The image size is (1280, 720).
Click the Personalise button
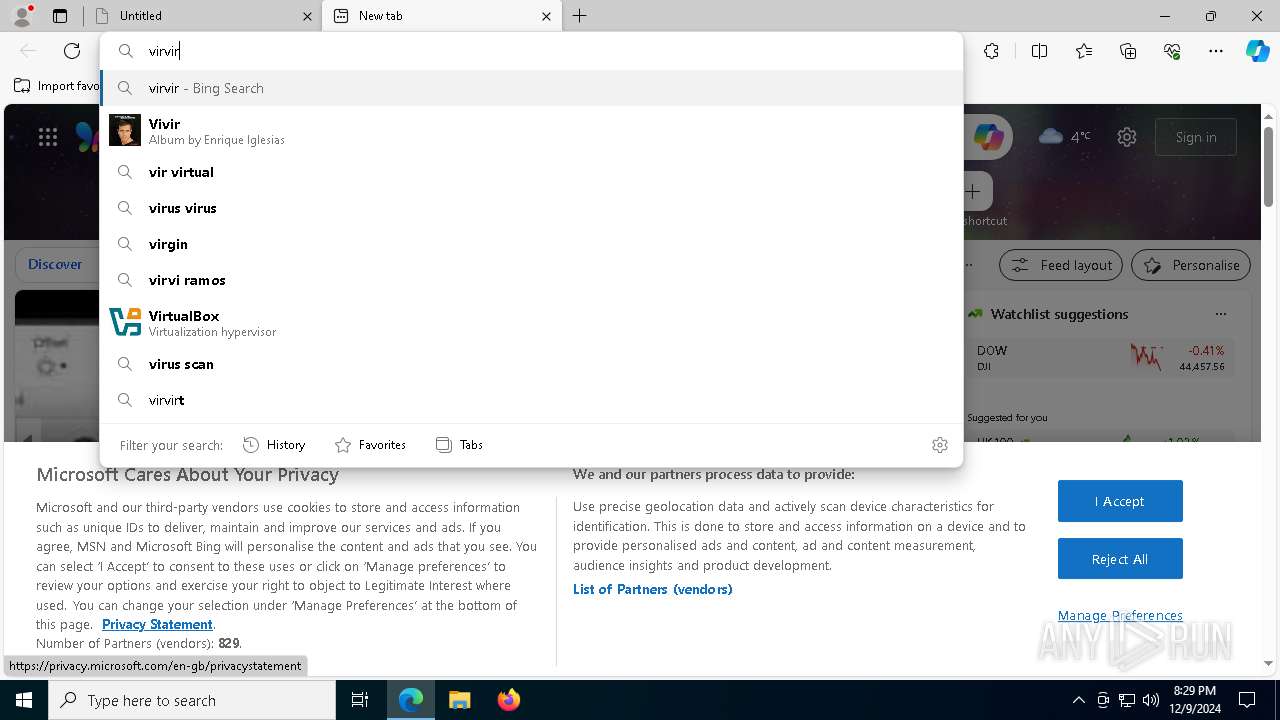click(1191, 265)
